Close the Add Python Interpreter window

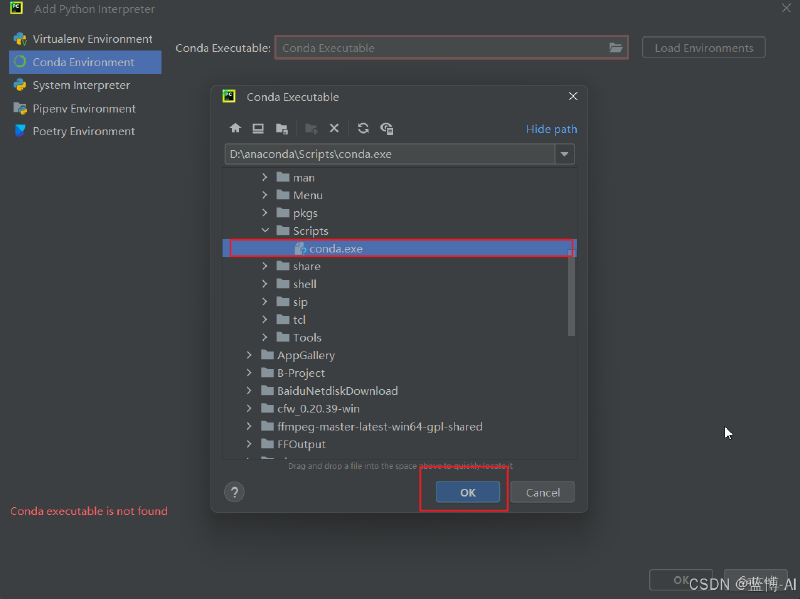pyautogui.click(x=786, y=8)
